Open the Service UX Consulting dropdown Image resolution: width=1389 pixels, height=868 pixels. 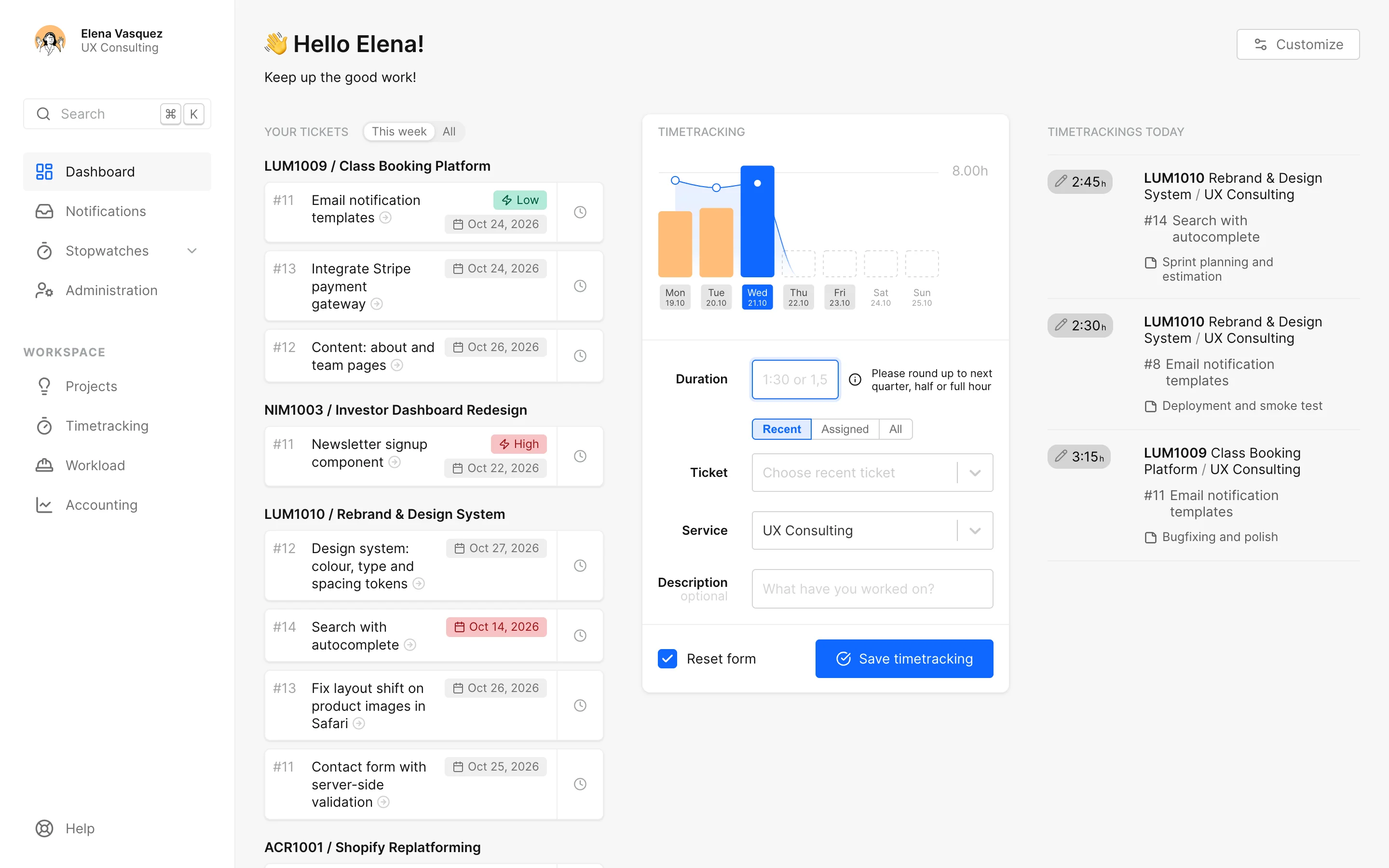click(872, 530)
